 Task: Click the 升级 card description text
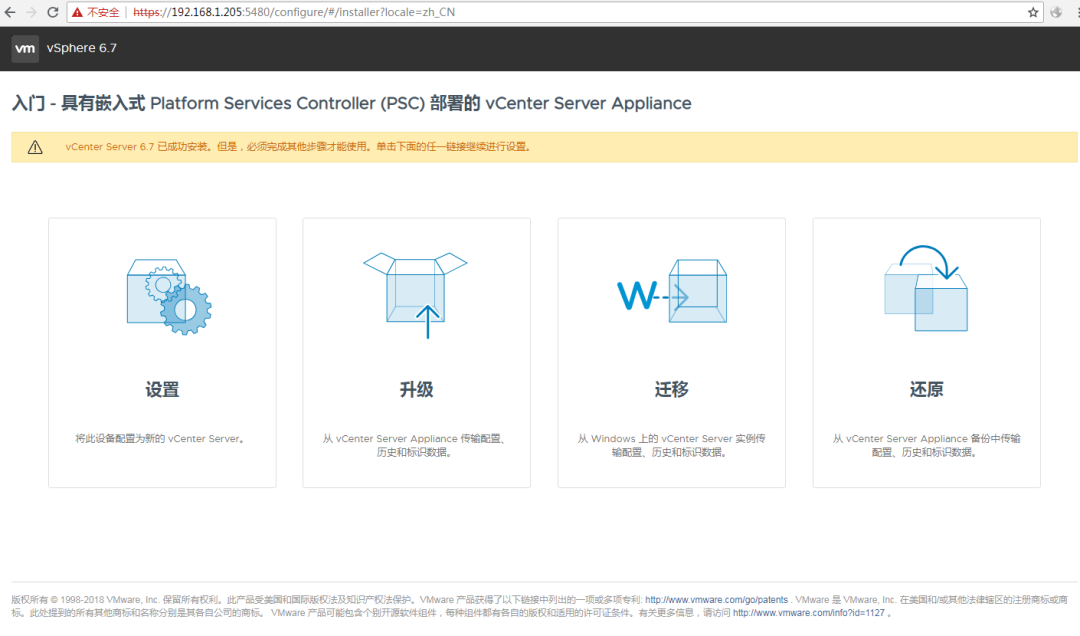click(416, 445)
